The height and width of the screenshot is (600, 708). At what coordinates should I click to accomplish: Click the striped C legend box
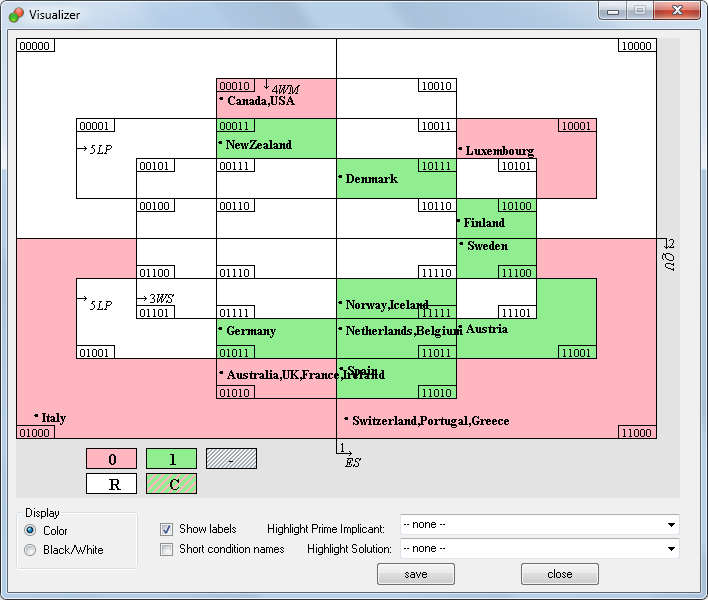pyautogui.click(x=171, y=484)
